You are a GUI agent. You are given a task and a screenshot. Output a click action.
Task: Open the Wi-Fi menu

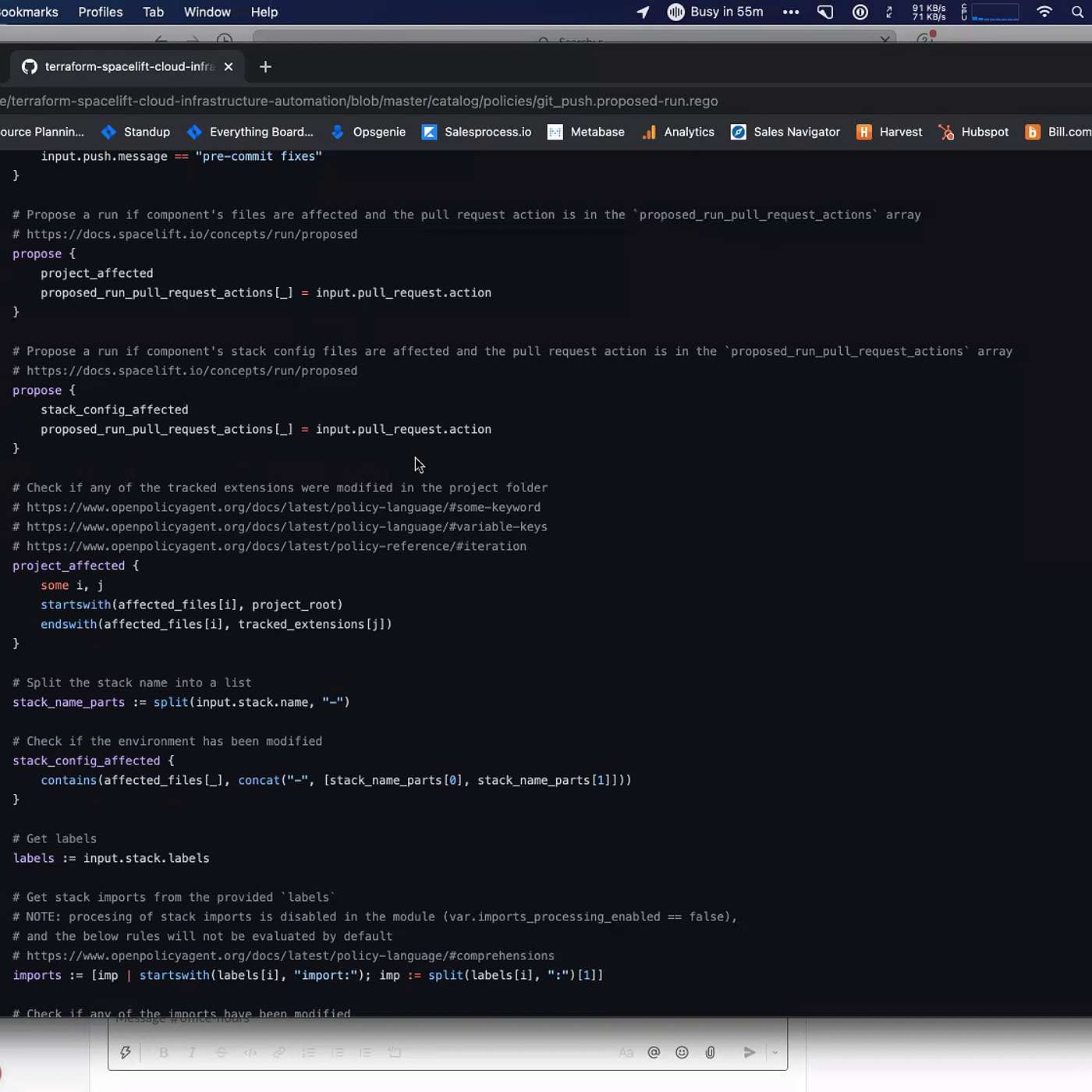1044,12
